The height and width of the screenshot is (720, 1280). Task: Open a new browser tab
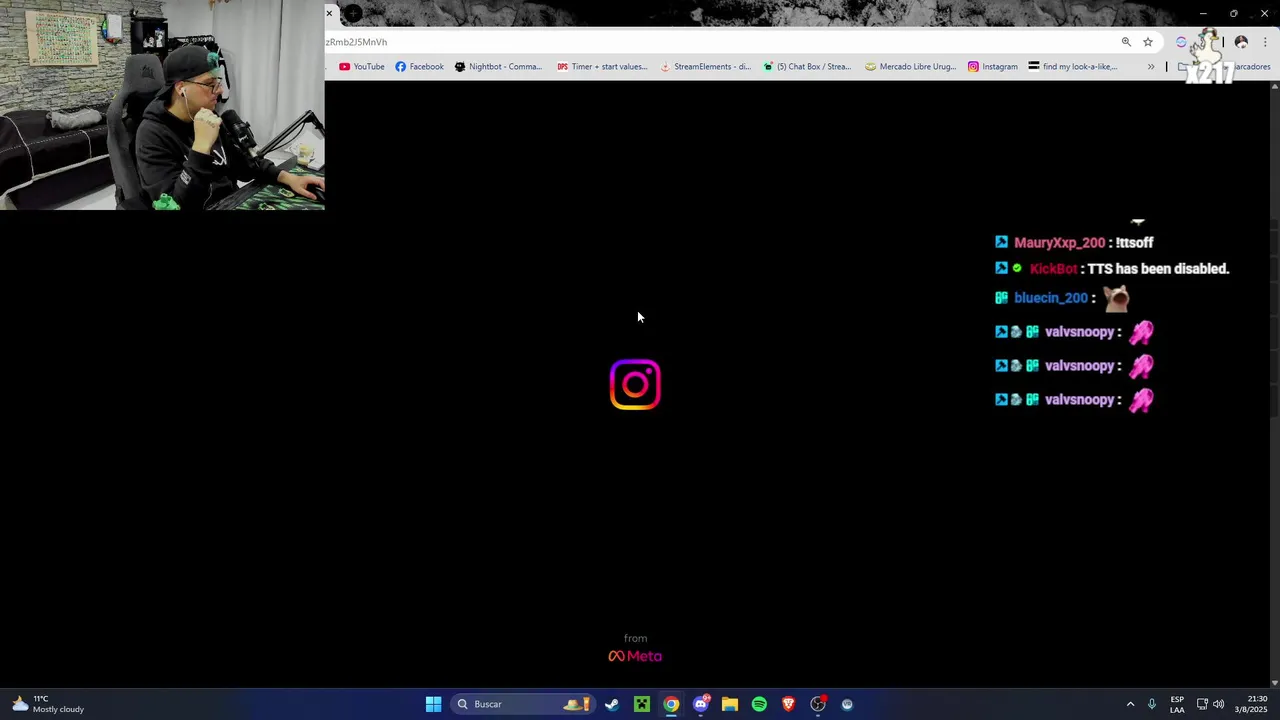click(x=352, y=13)
